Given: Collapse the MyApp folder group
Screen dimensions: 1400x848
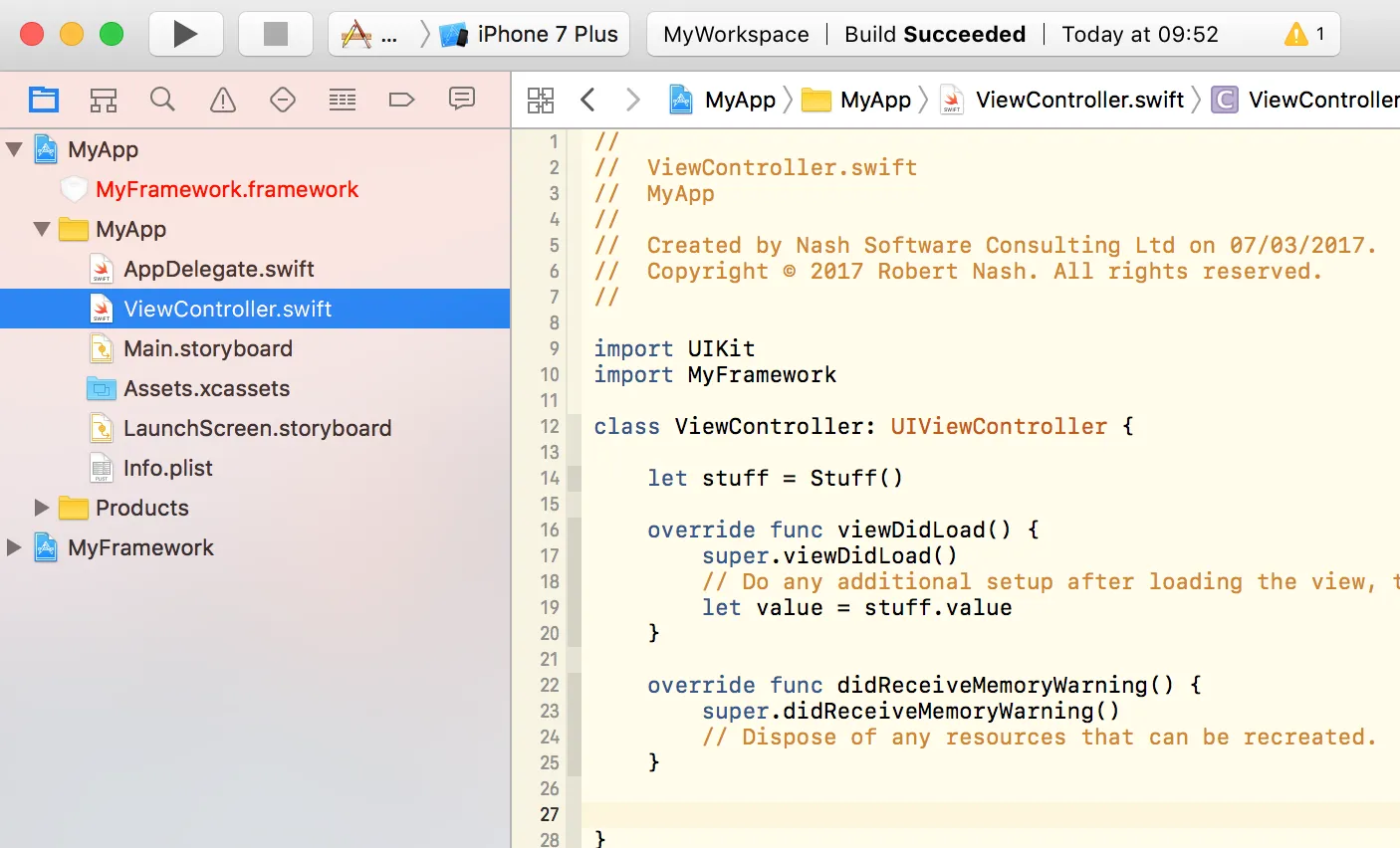Looking at the screenshot, I should pyautogui.click(x=42, y=229).
